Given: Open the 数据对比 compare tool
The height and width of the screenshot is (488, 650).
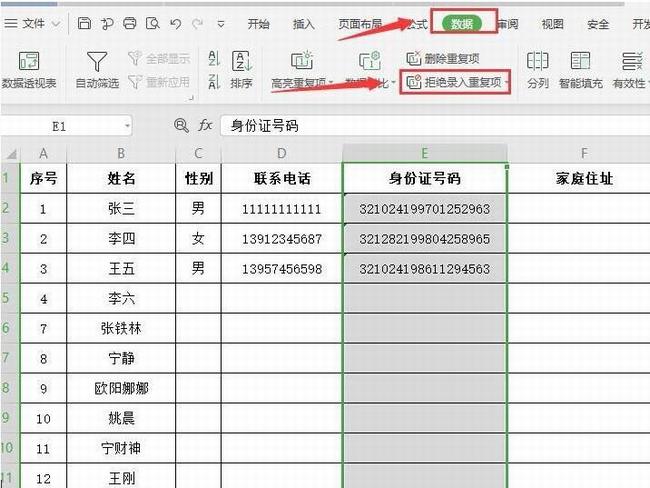Looking at the screenshot, I should [370, 70].
